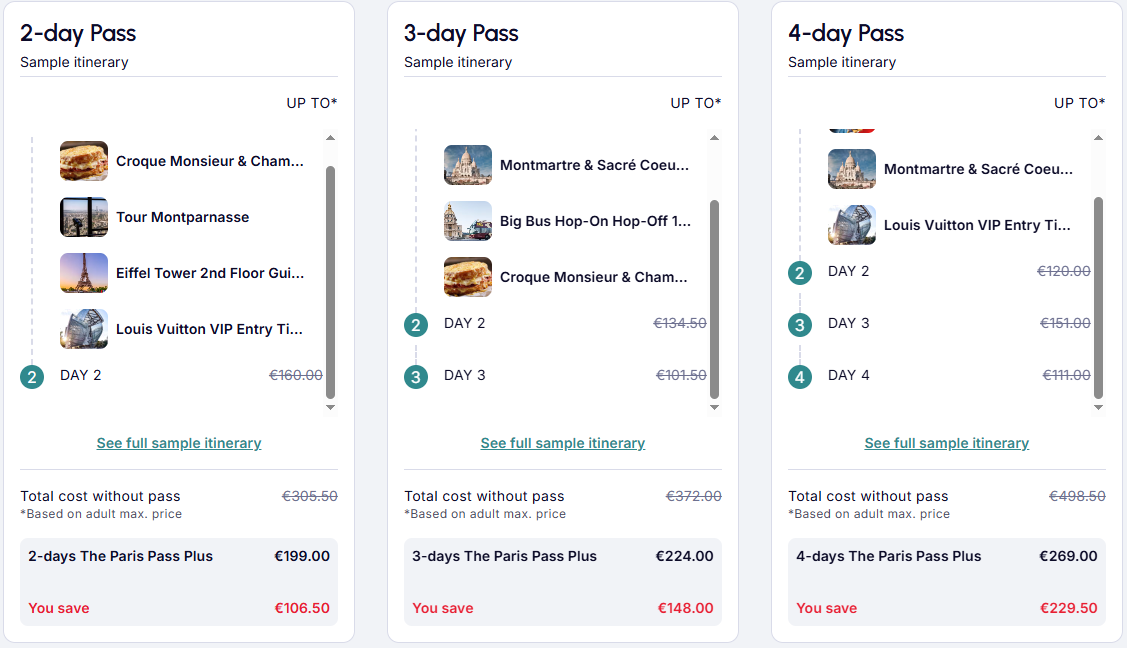Select the DAY 3 badge in 3-day Pass
Image resolution: width=1127 pixels, height=648 pixels.
coord(415,375)
